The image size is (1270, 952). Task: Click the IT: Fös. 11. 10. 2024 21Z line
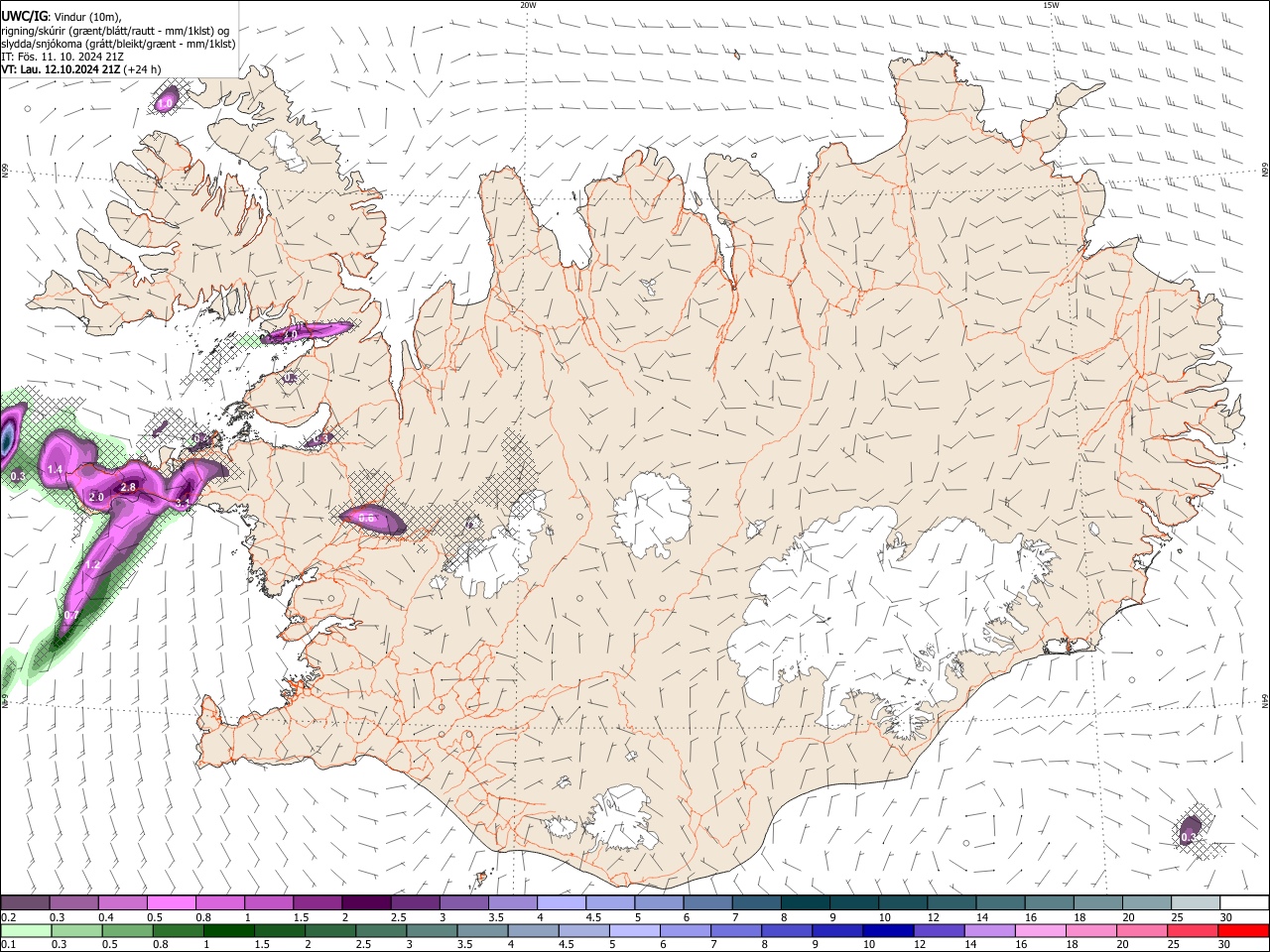pos(63,57)
